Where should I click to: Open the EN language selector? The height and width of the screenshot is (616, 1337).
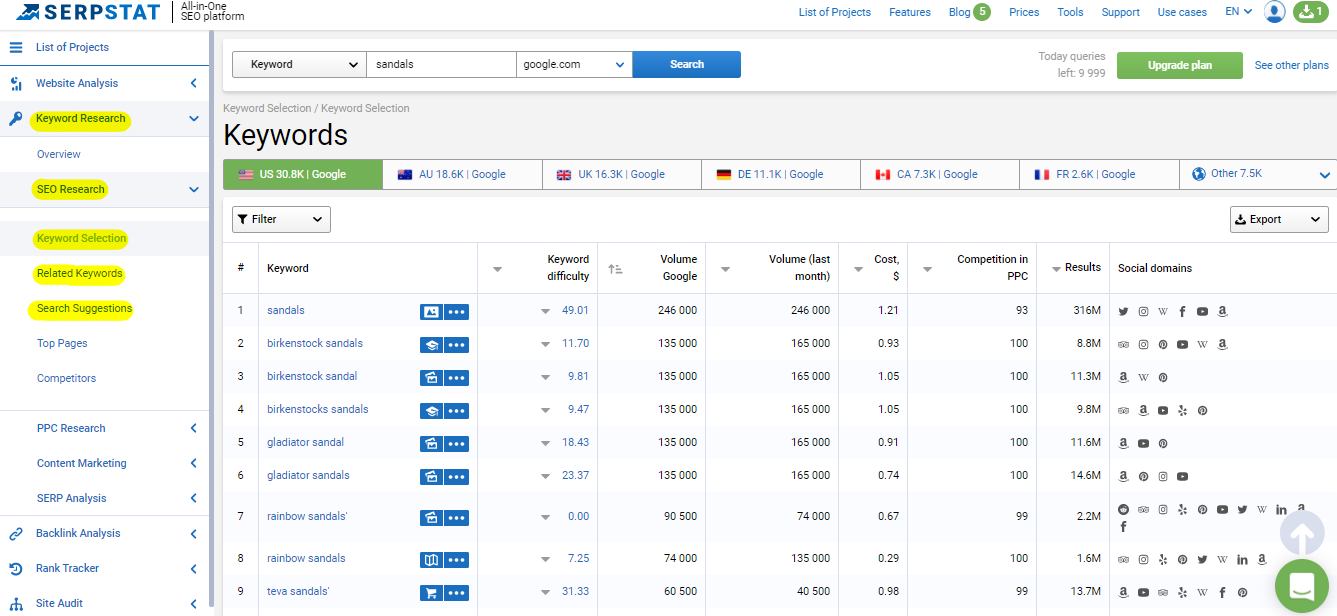(1238, 12)
